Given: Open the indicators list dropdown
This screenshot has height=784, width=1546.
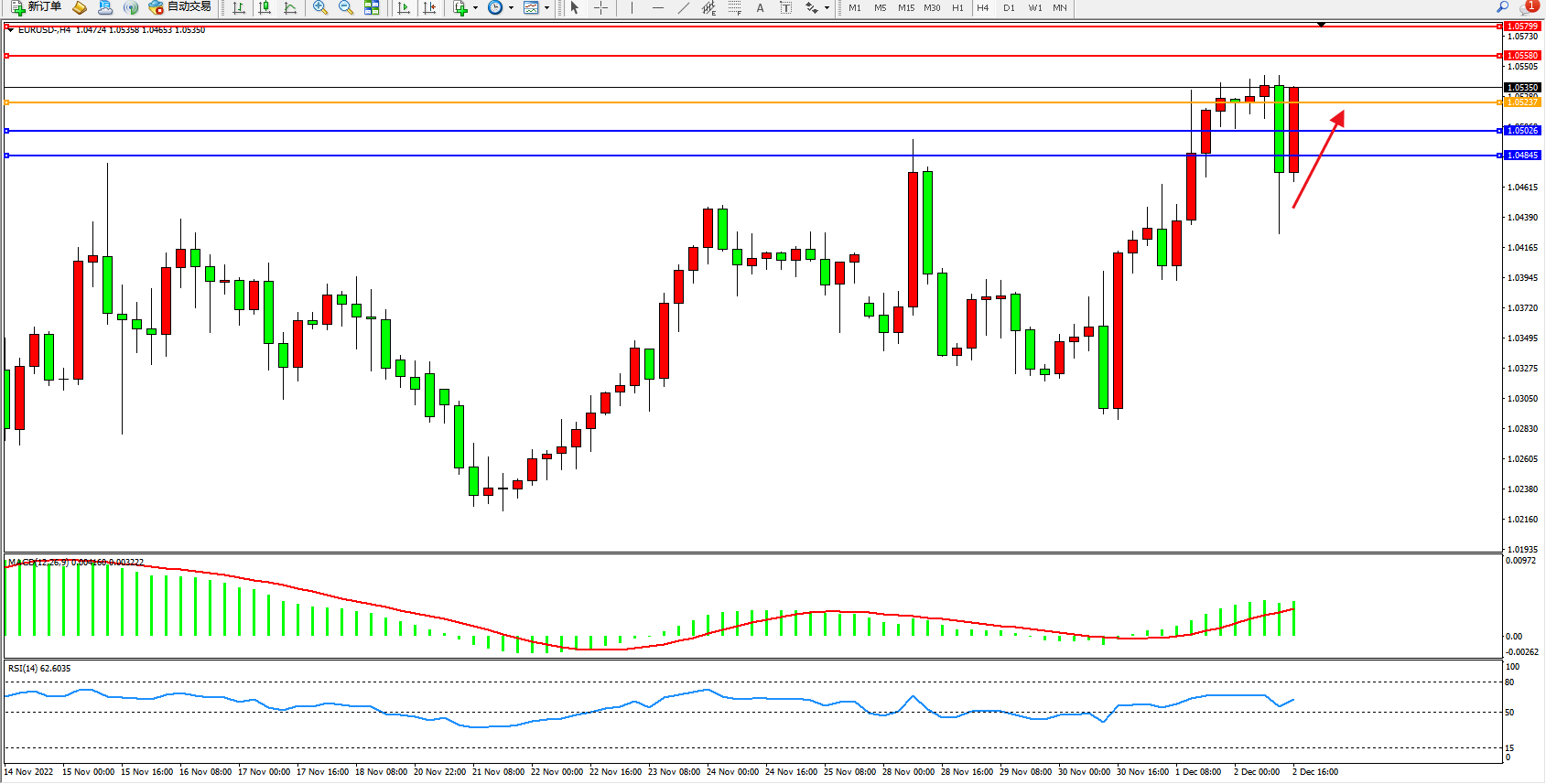Looking at the screenshot, I should (467, 8).
